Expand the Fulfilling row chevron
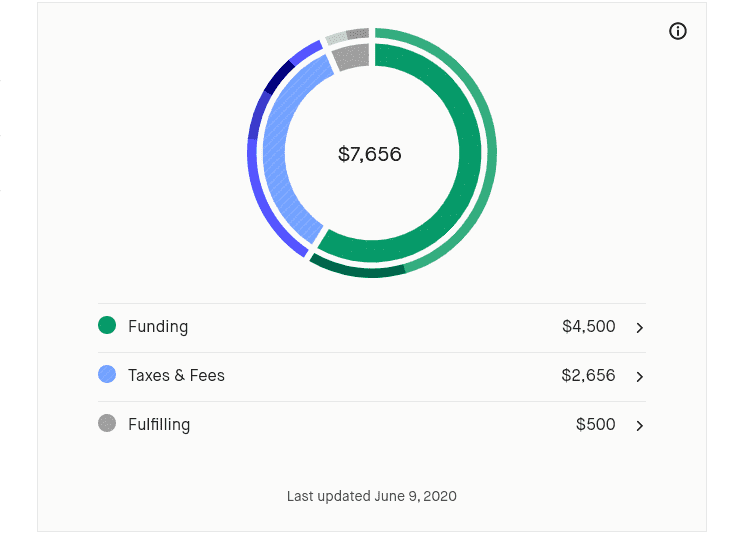Screen dimensions: 744x538 640,425
